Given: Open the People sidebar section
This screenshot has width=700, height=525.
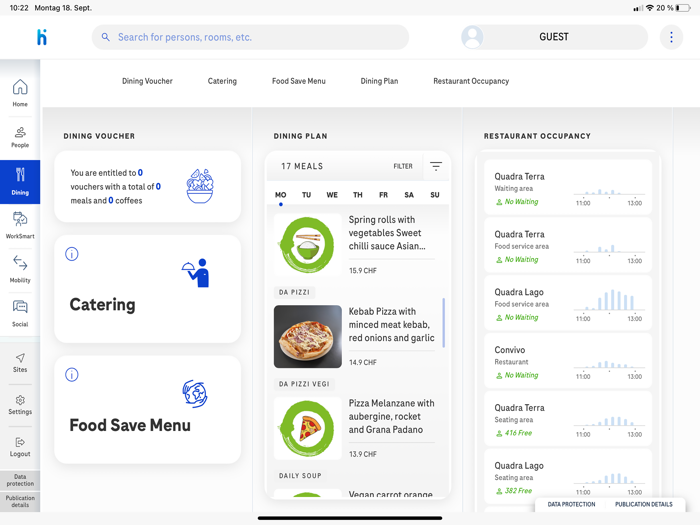Looking at the screenshot, I should [20, 137].
